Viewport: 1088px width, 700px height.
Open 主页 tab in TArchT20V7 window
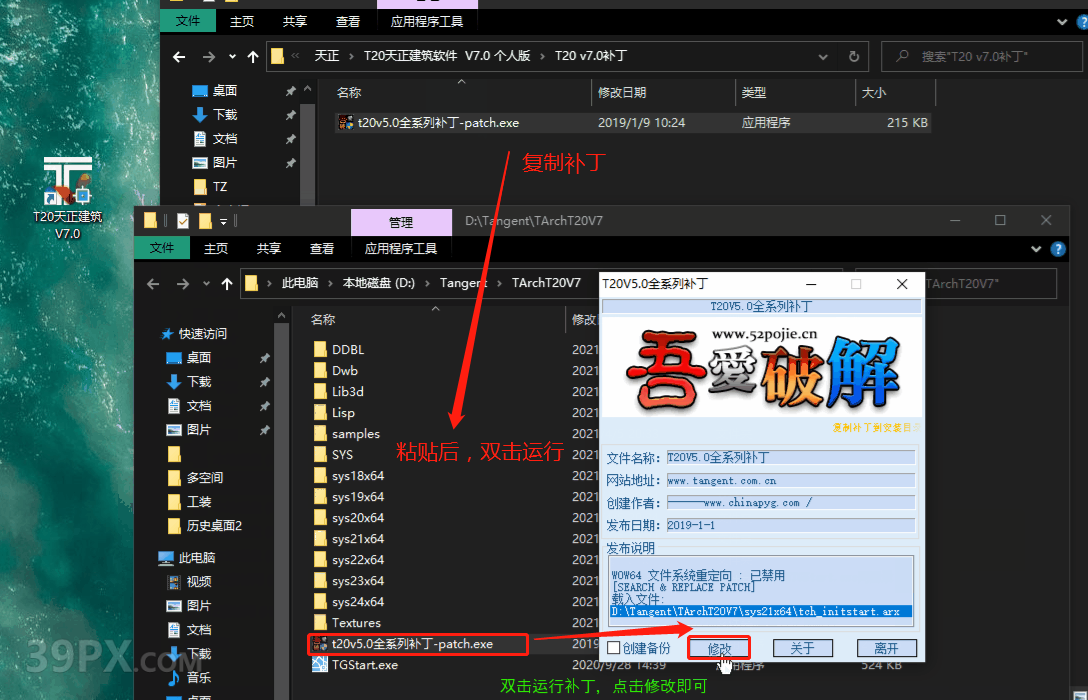216,248
